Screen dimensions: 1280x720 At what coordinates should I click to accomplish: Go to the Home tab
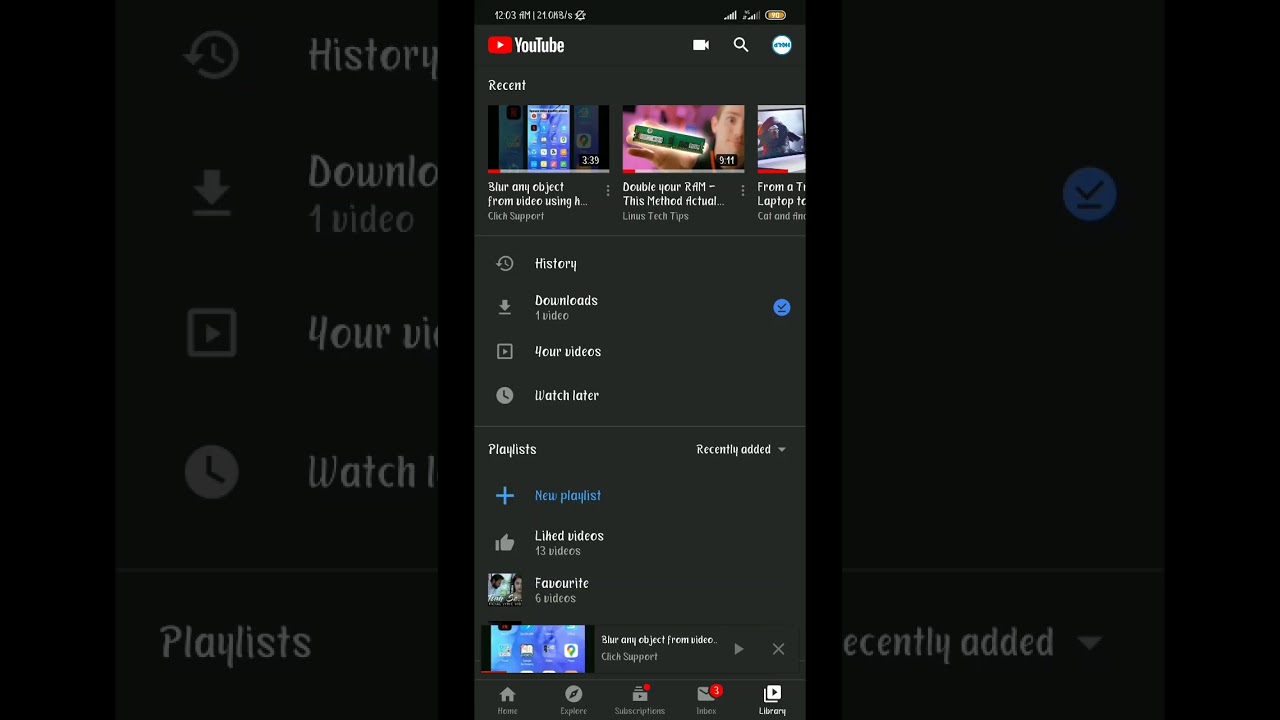(507, 700)
